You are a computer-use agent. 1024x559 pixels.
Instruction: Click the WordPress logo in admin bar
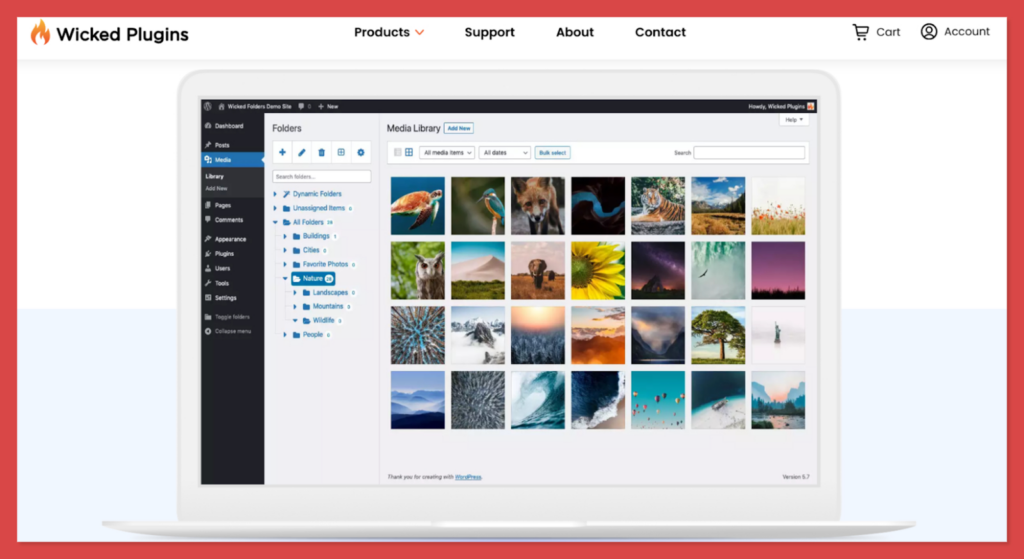coord(208,106)
